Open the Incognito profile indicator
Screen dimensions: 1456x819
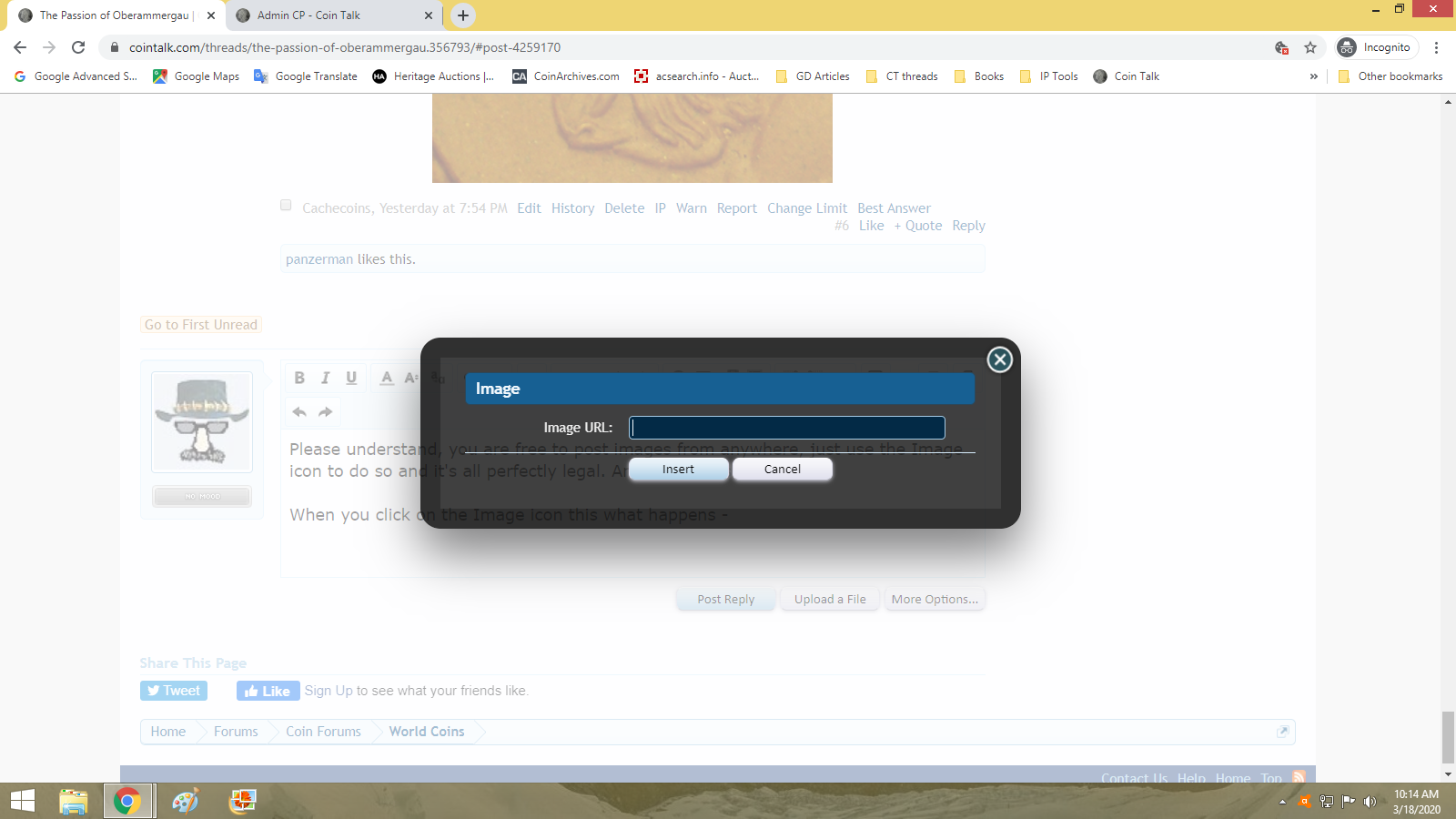click(x=1377, y=47)
